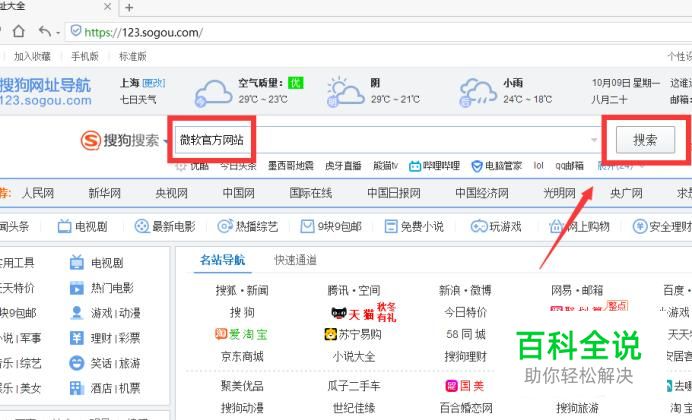Screen dimensions: 692x420
Task: Click the 热播综艺 icon
Action: pyautogui.click(x=225, y=226)
